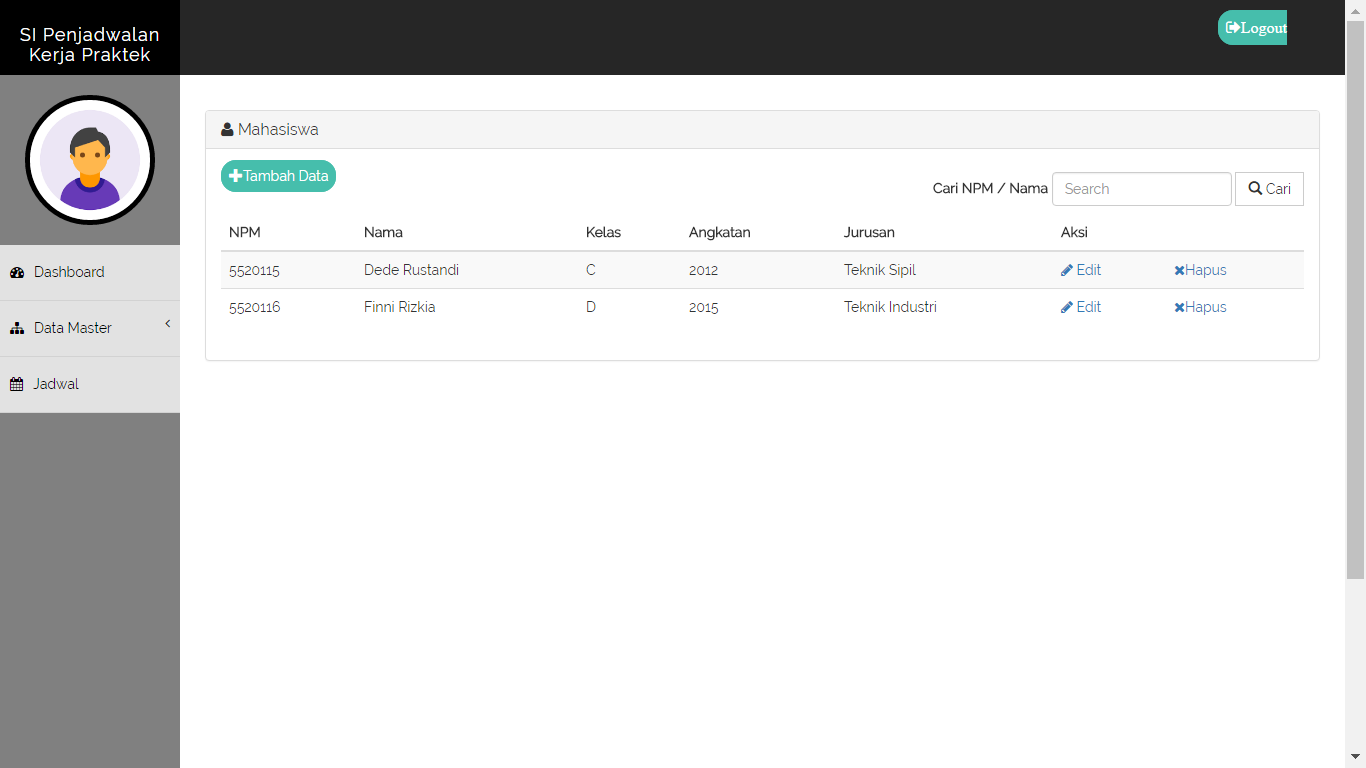Click the Hapus link for NPM 5520116
The width and height of the screenshot is (1366, 768).
[x=1205, y=307]
